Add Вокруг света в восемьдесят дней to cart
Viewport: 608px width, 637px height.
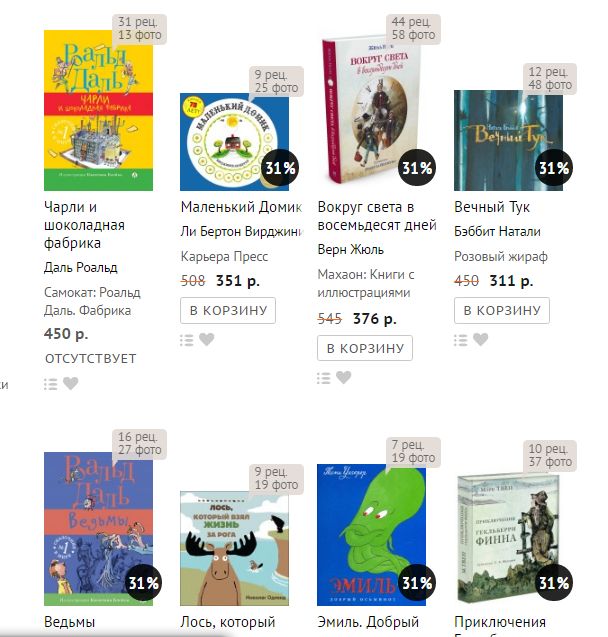(365, 348)
